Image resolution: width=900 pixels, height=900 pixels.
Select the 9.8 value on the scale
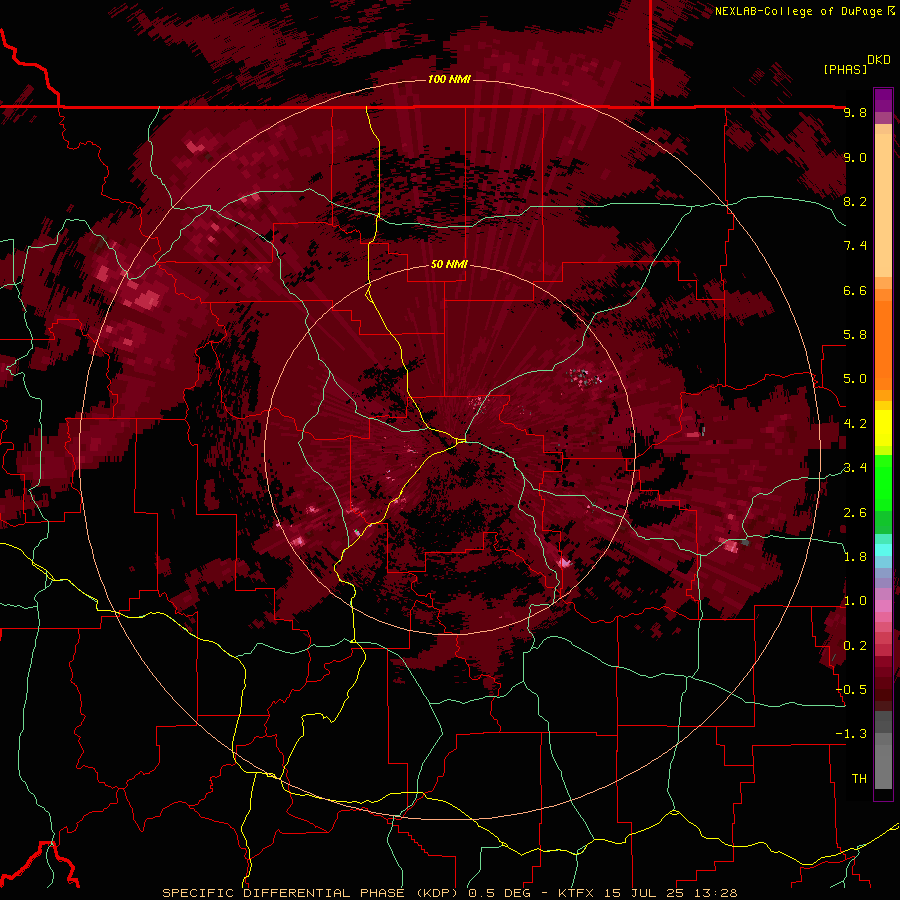[x=855, y=112]
